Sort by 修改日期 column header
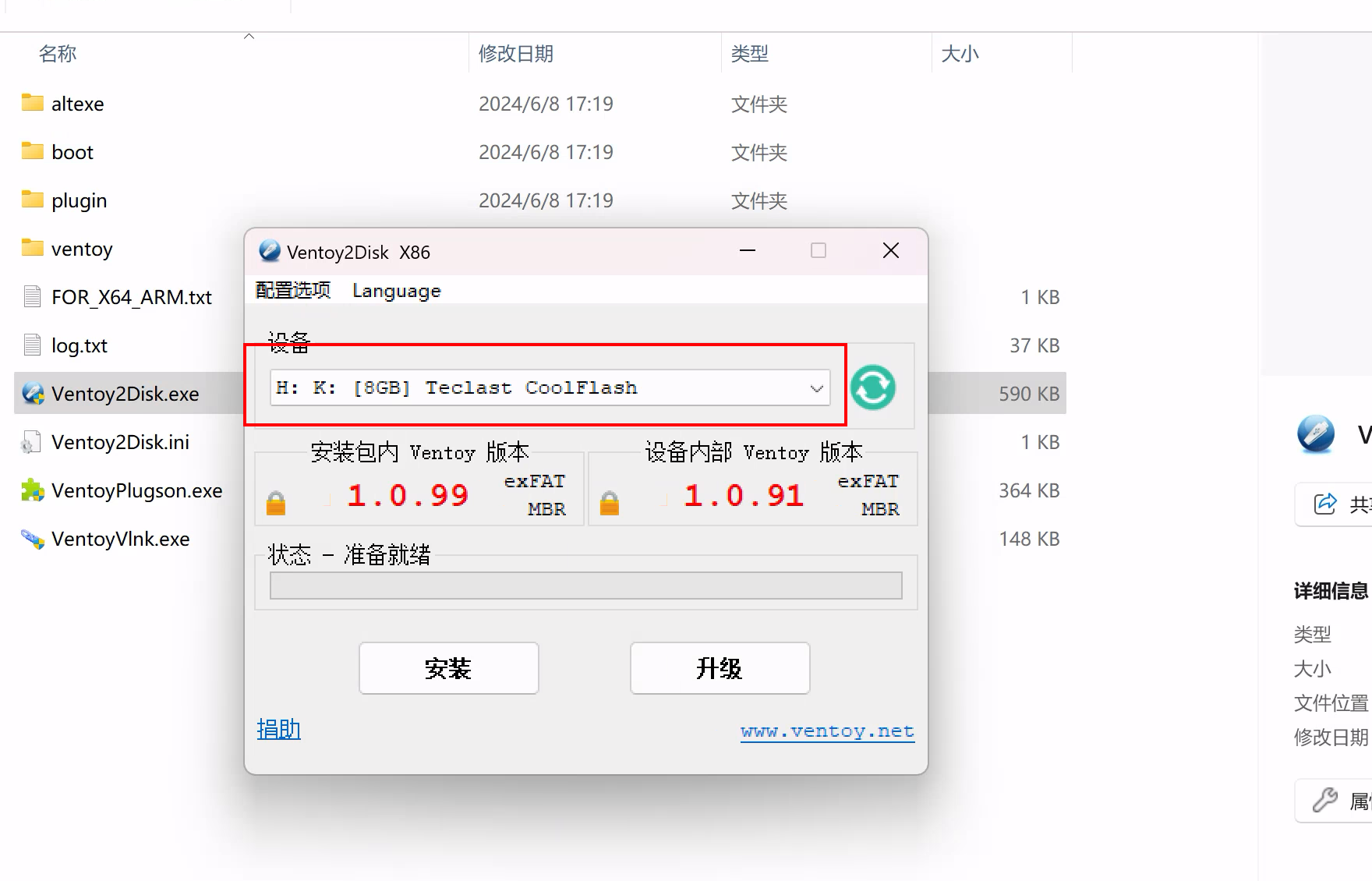The height and width of the screenshot is (881, 1372). click(516, 53)
